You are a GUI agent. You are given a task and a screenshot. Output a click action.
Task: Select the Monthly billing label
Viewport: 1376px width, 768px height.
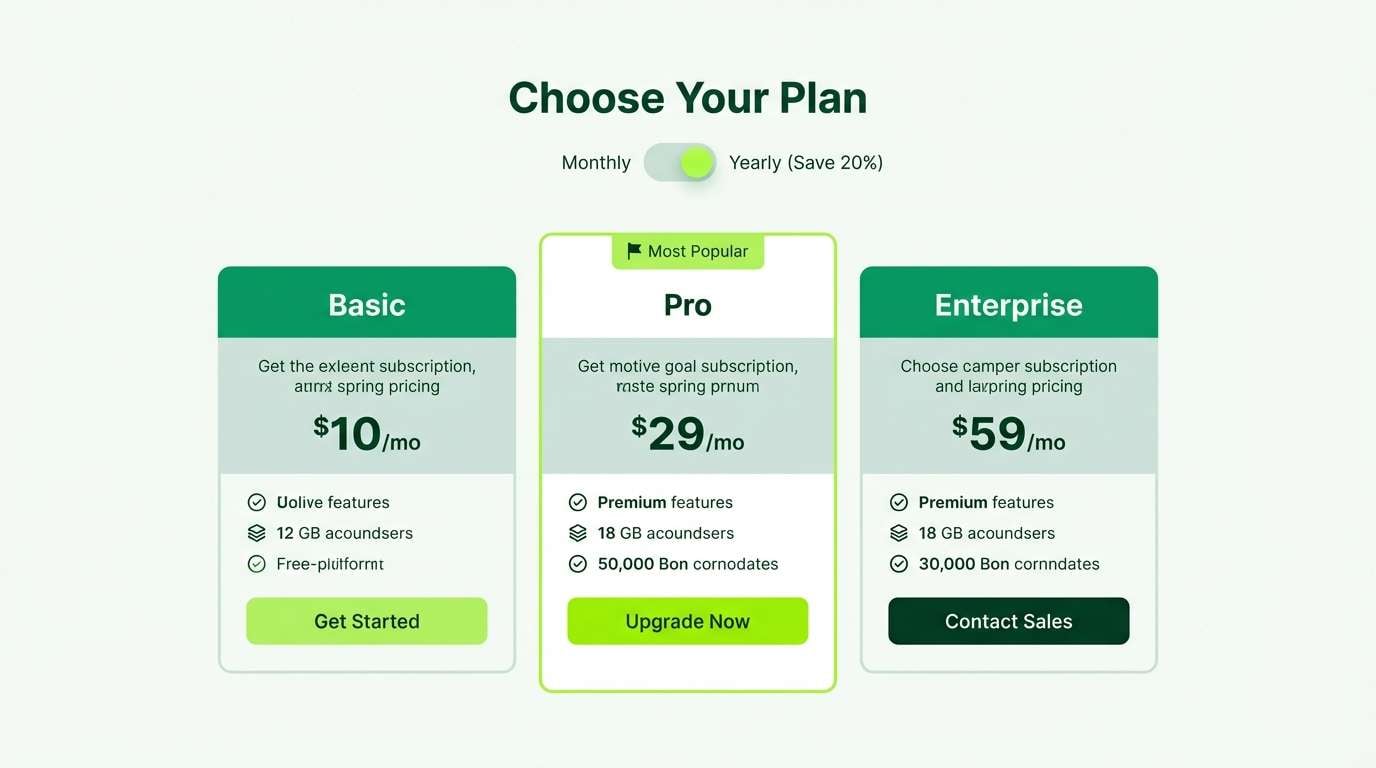coord(595,161)
